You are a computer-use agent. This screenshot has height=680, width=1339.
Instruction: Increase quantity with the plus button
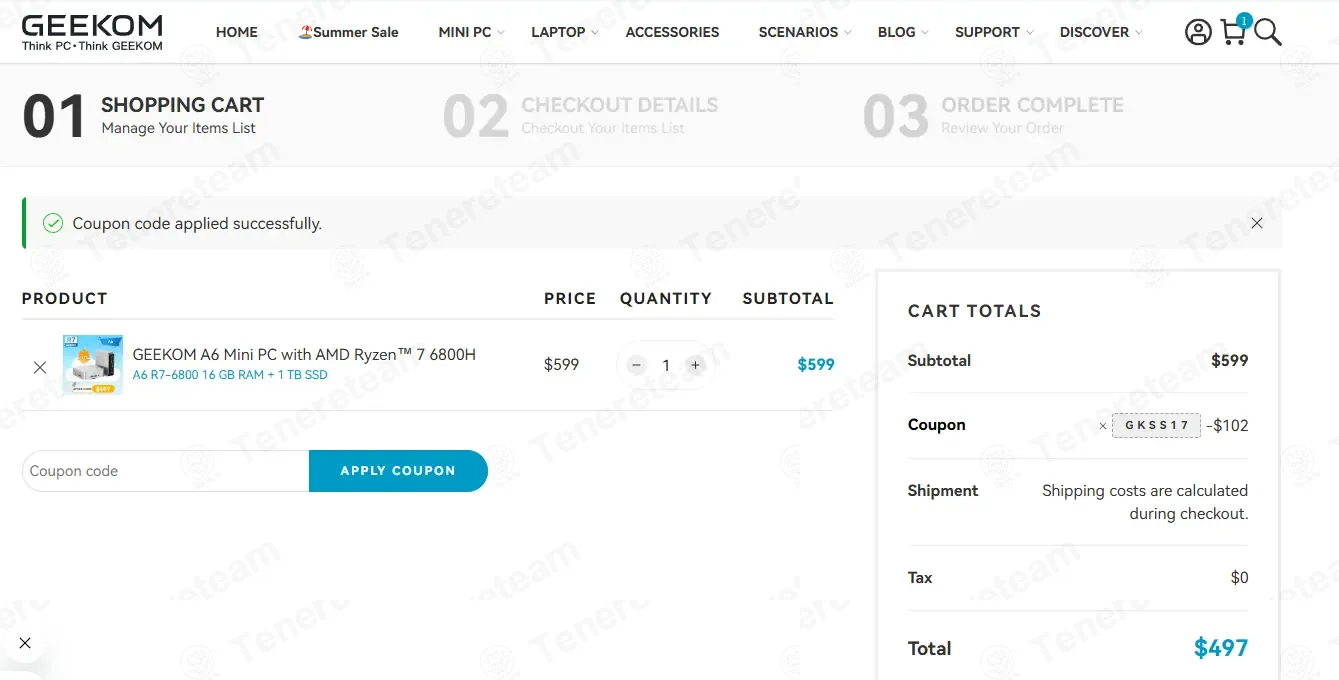coord(695,365)
